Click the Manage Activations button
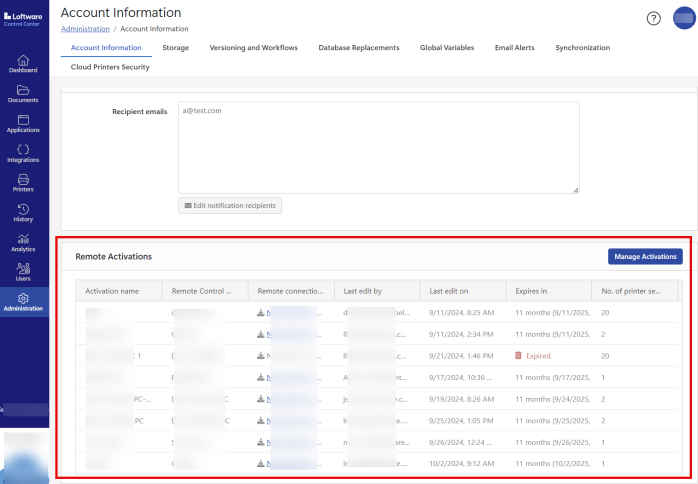 (645, 257)
